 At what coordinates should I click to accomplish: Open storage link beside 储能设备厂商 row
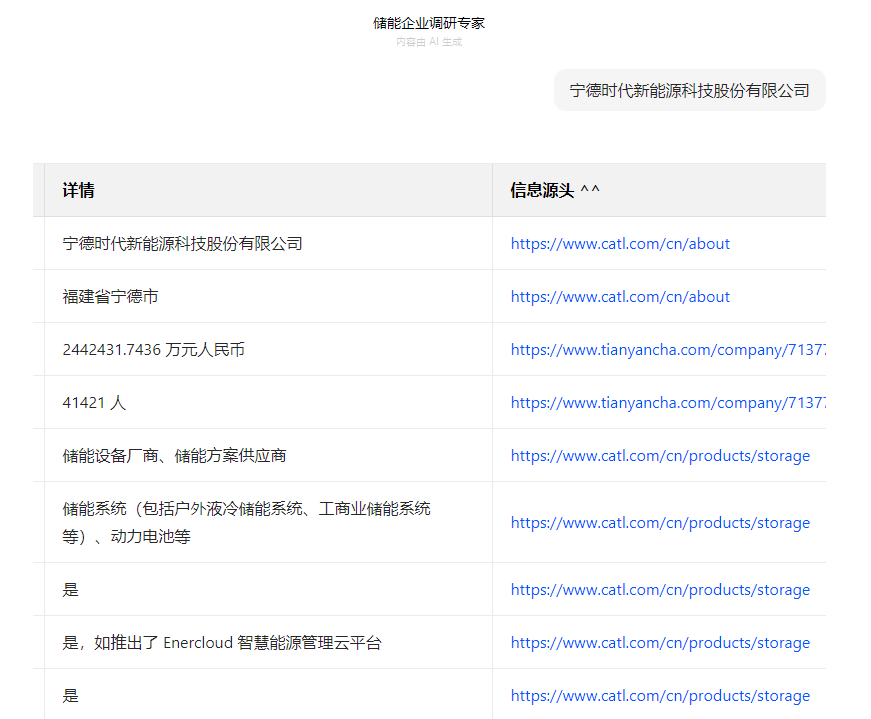point(660,456)
